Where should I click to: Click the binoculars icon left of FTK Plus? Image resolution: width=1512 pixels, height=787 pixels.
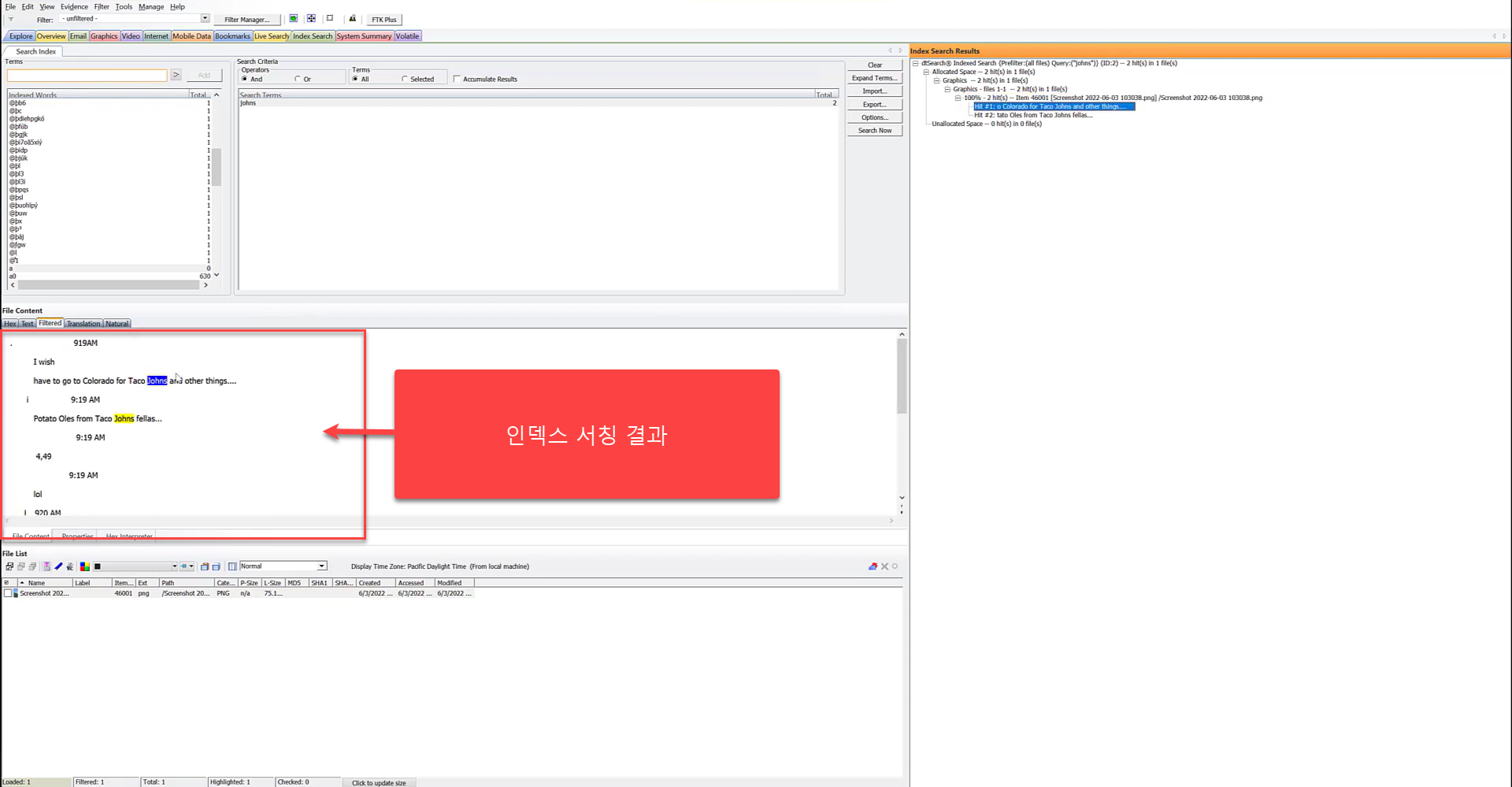click(352, 19)
